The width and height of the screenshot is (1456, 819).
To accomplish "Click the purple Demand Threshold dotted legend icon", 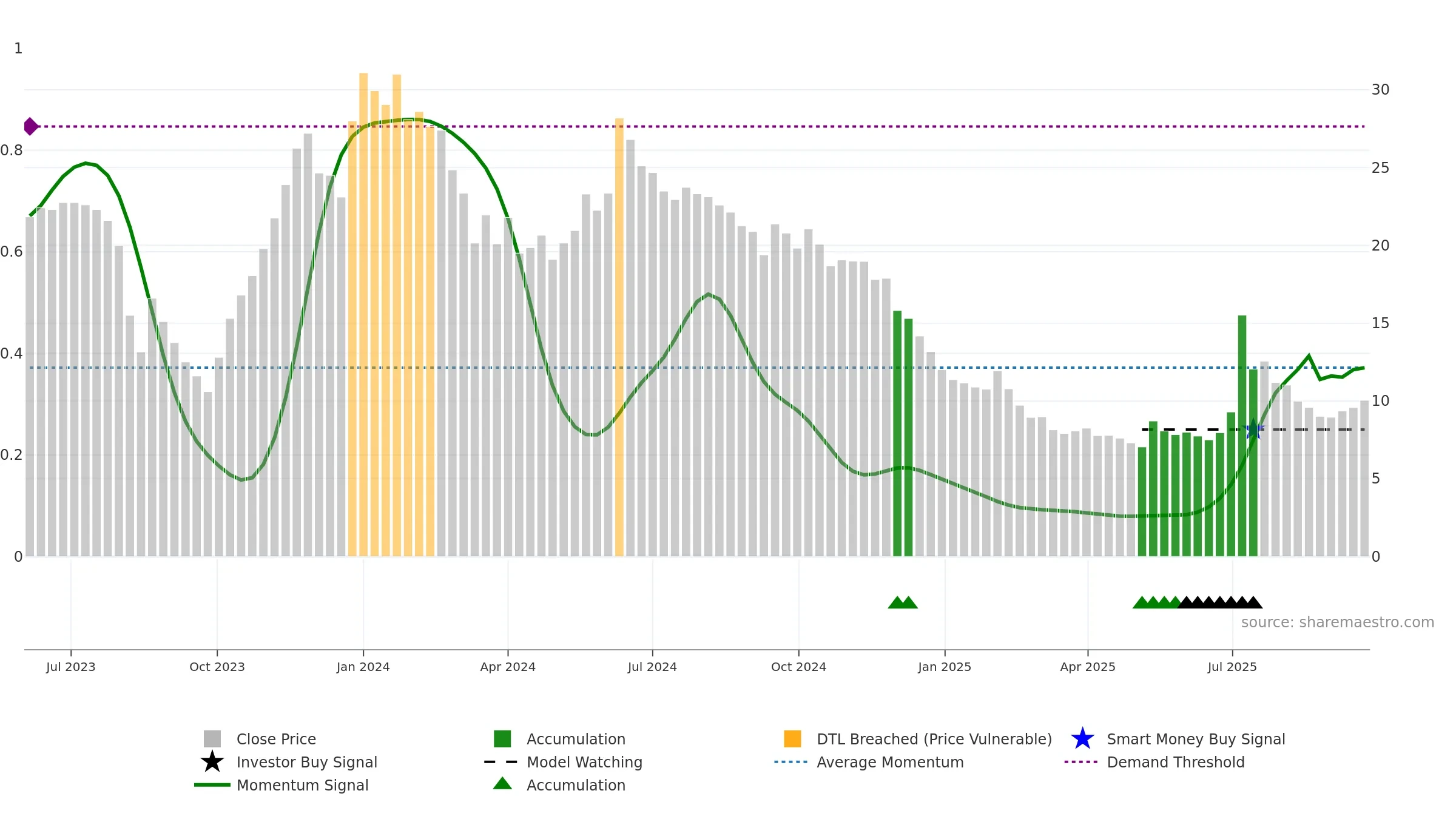I will [x=1081, y=761].
